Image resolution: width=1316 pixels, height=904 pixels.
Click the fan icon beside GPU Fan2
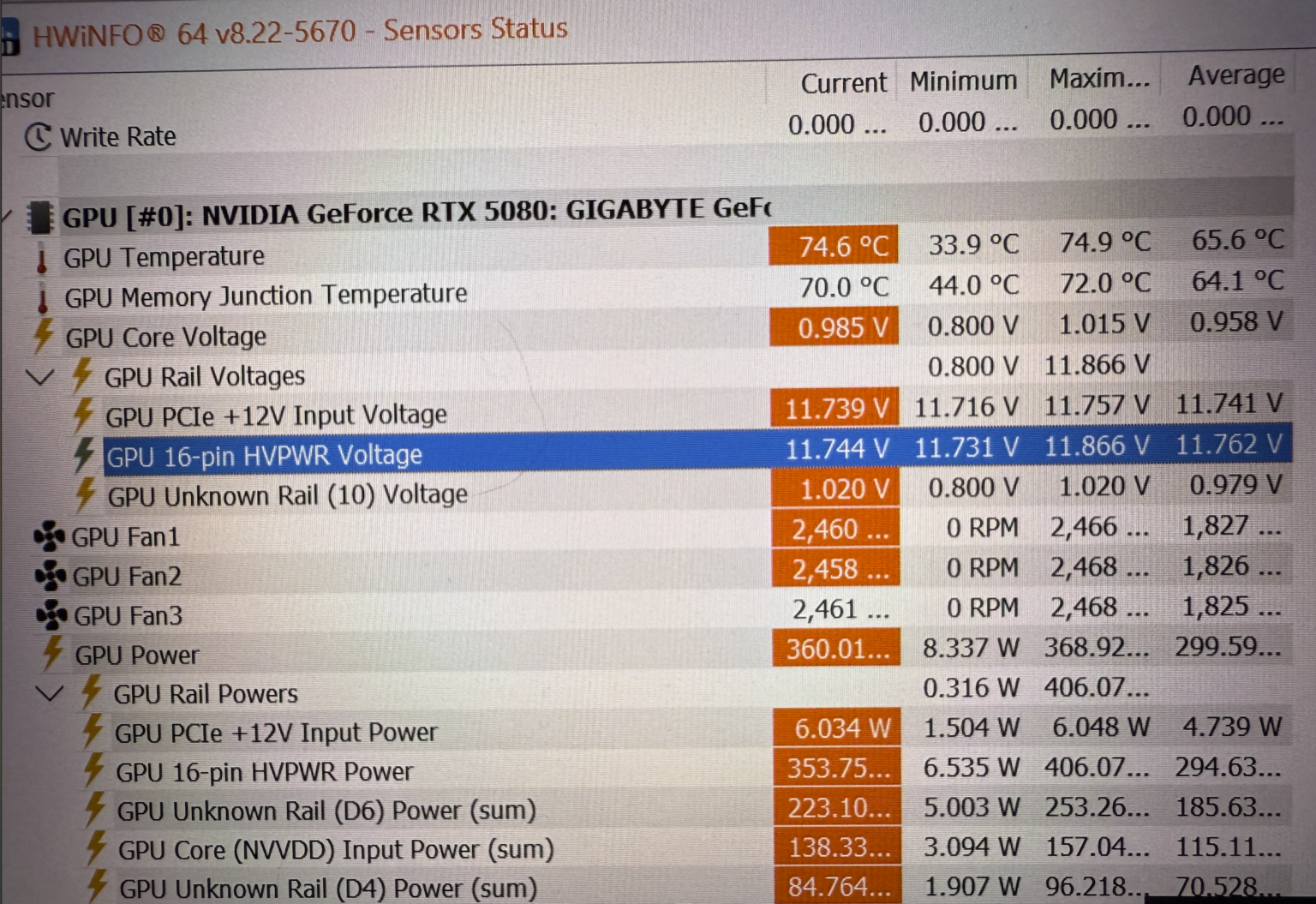pos(51,576)
